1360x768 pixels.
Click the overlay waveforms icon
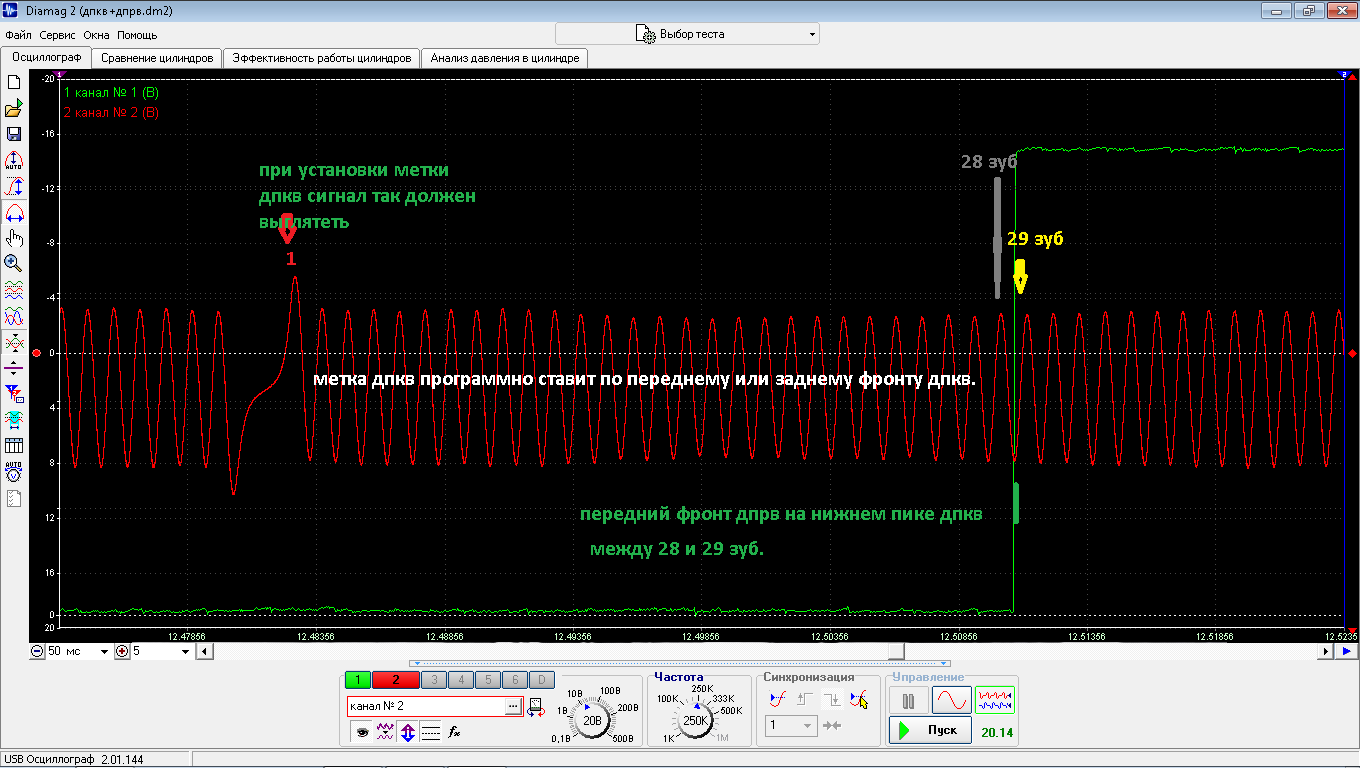(x=14, y=316)
